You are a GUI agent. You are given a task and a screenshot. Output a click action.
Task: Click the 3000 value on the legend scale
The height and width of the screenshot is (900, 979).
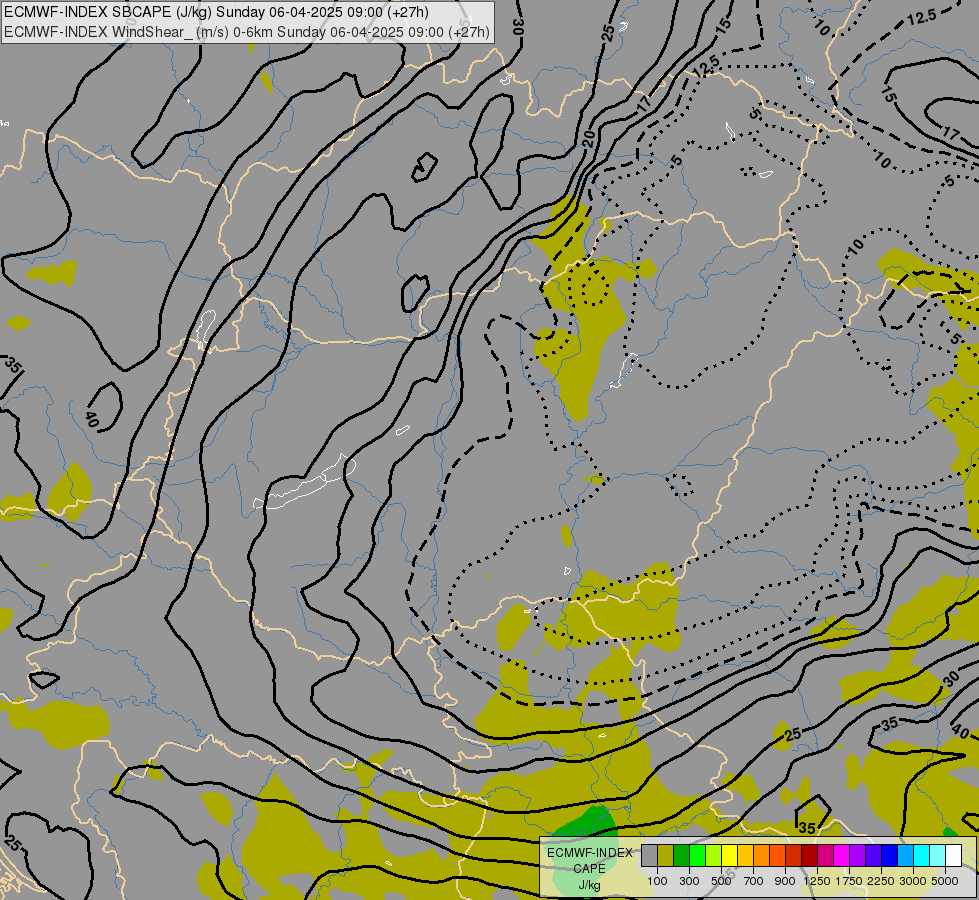(913, 881)
